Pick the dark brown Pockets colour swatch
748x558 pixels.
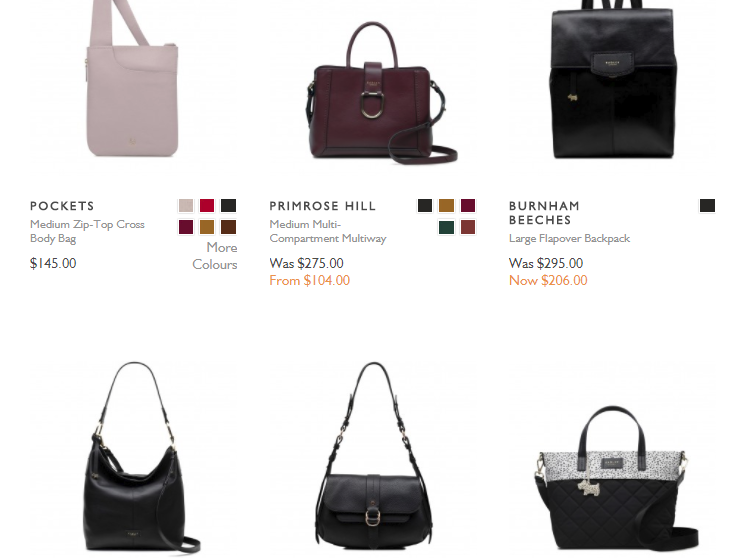[229, 227]
